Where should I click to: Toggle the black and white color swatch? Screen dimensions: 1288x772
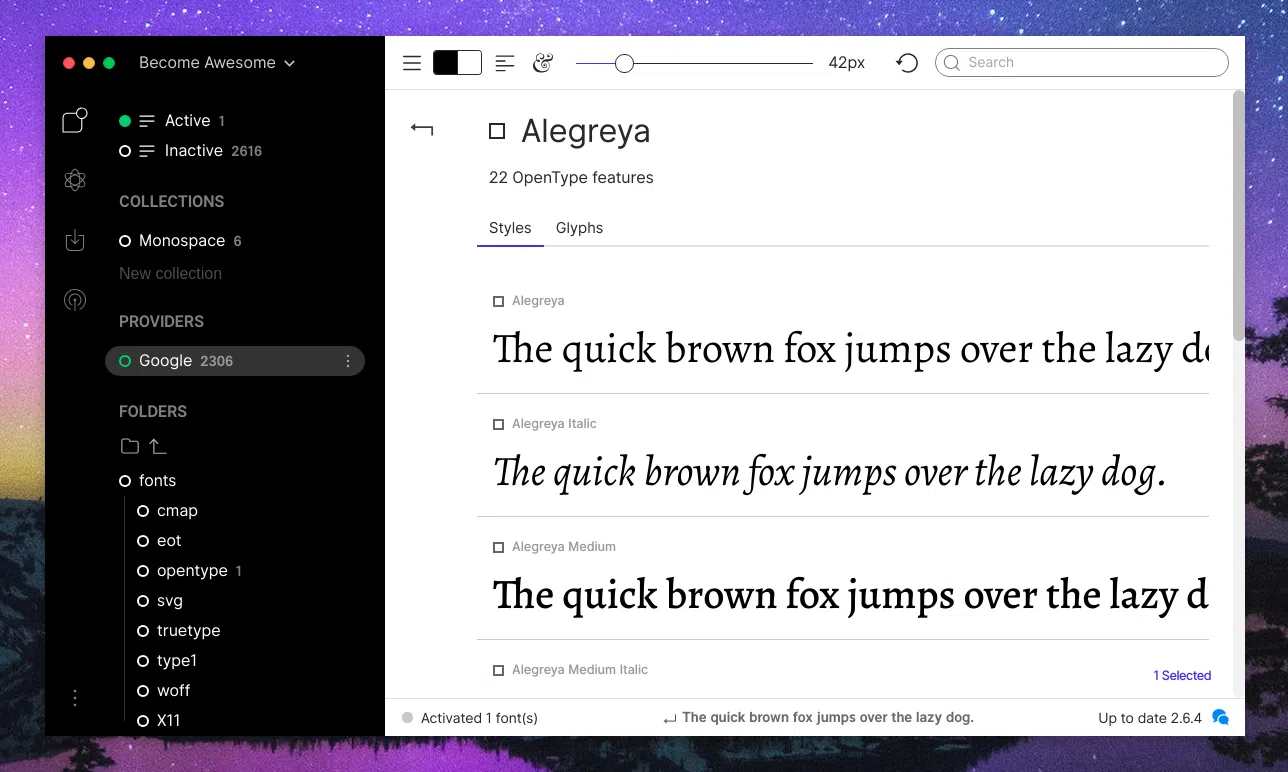pos(457,63)
